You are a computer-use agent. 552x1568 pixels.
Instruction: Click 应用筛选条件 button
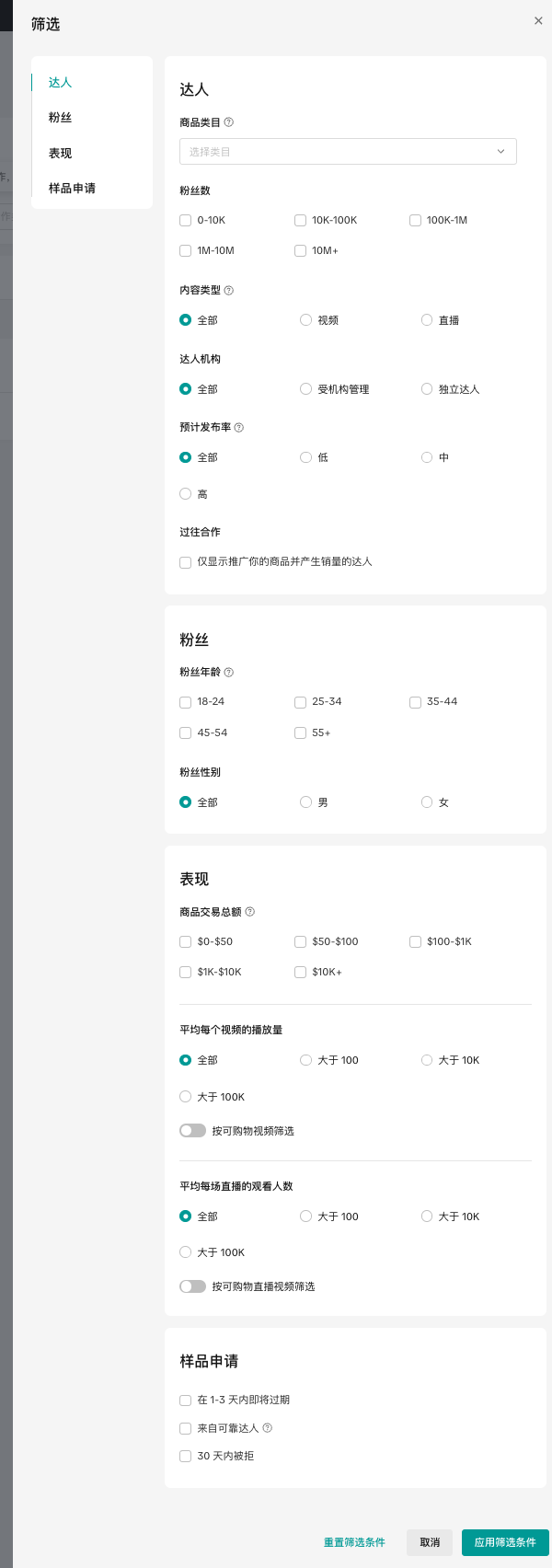(x=505, y=1542)
